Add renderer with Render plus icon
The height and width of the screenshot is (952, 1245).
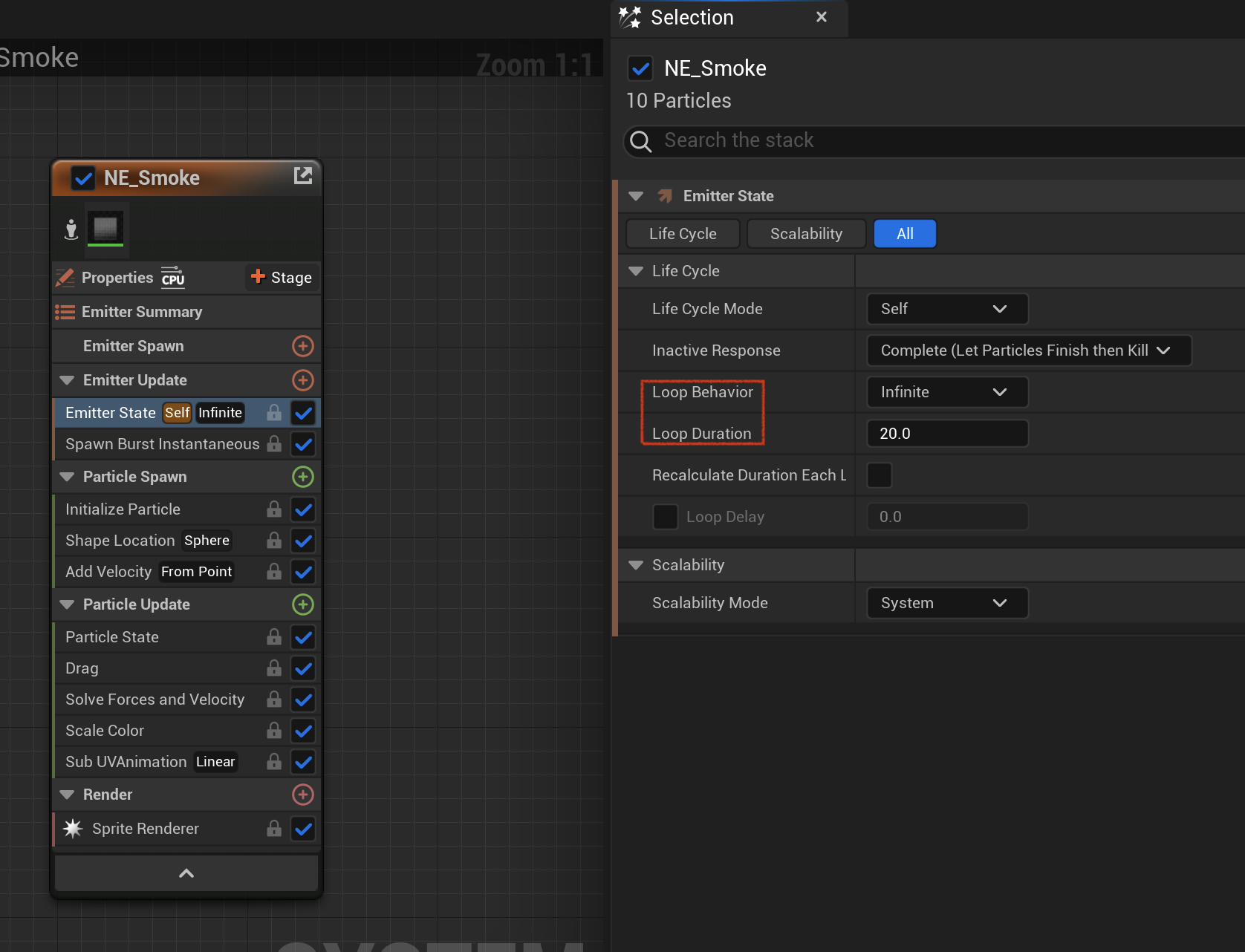pyautogui.click(x=303, y=795)
